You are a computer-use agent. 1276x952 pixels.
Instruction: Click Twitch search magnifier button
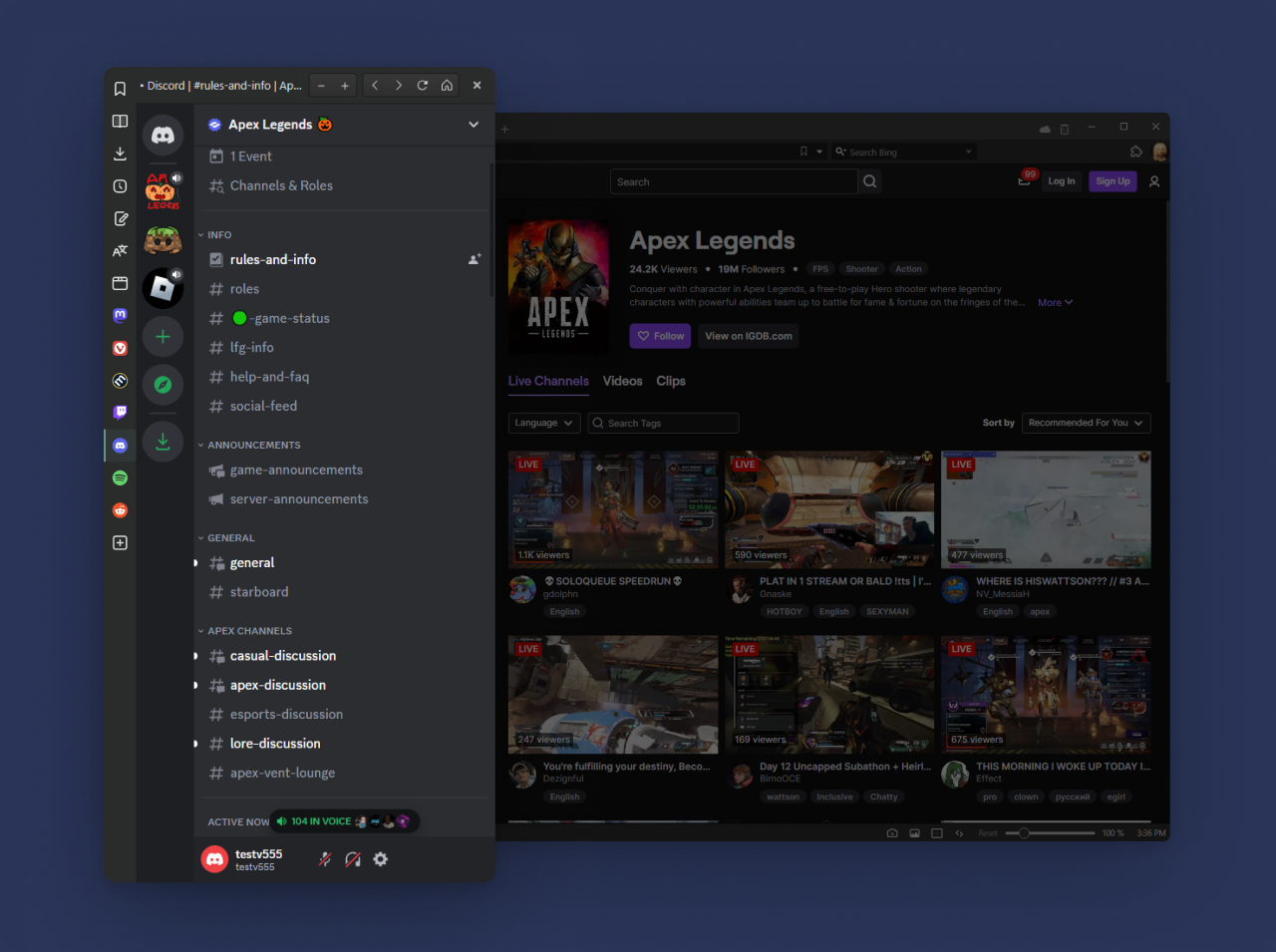tap(870, 181)
